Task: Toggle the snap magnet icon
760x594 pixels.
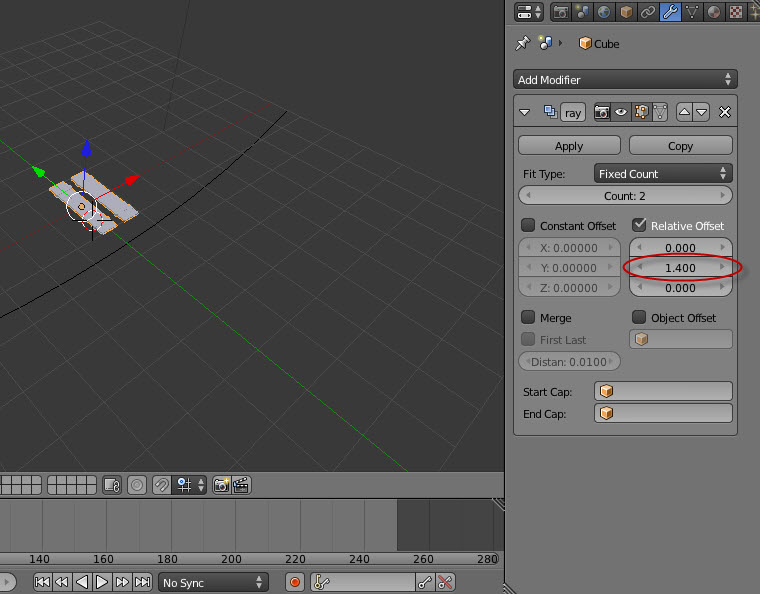Action: click(161, 485)
